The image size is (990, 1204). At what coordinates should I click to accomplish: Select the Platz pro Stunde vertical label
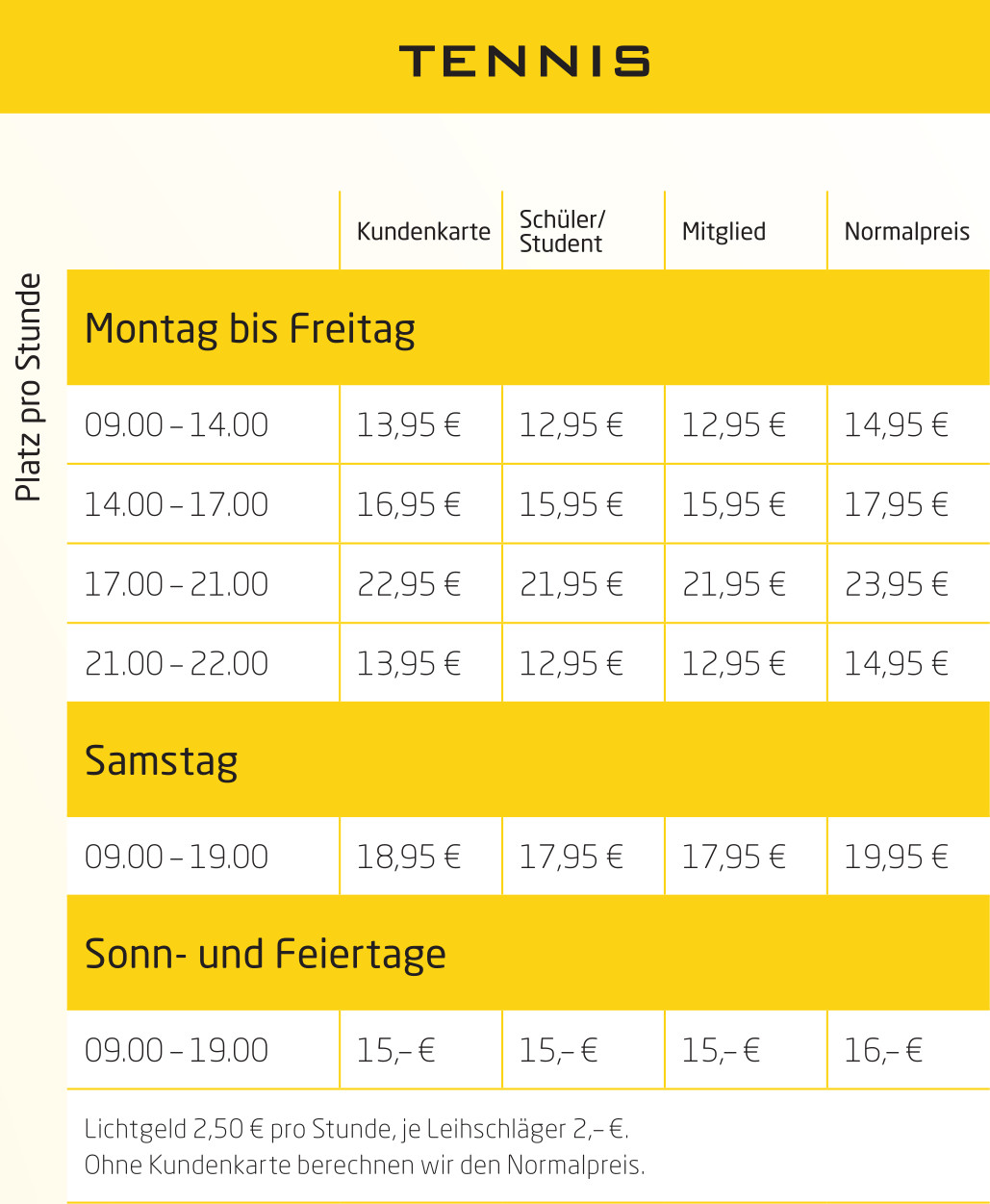29,387
